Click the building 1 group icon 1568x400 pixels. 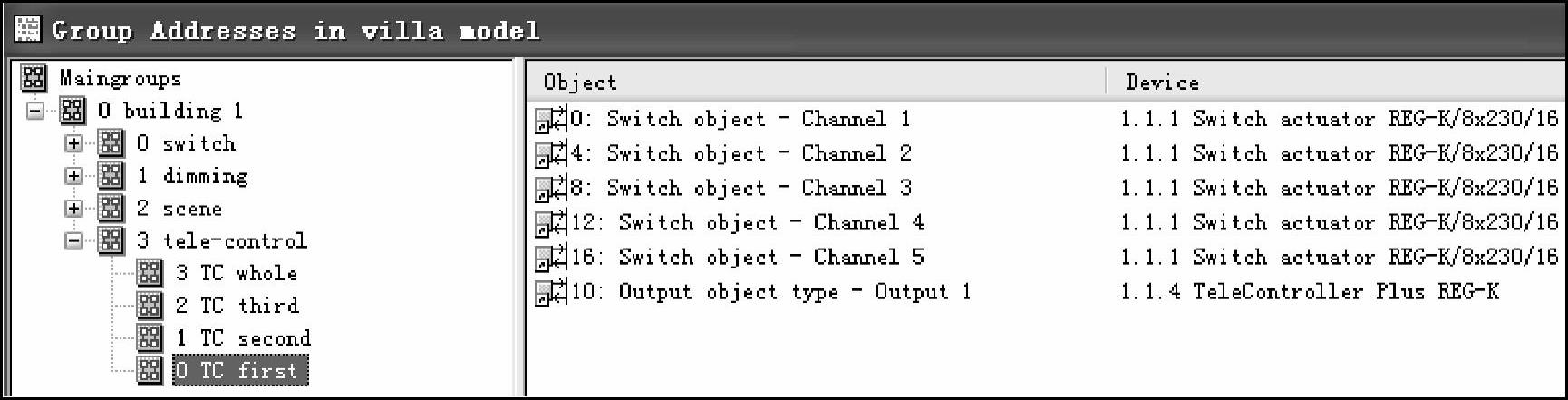(73, 112)
